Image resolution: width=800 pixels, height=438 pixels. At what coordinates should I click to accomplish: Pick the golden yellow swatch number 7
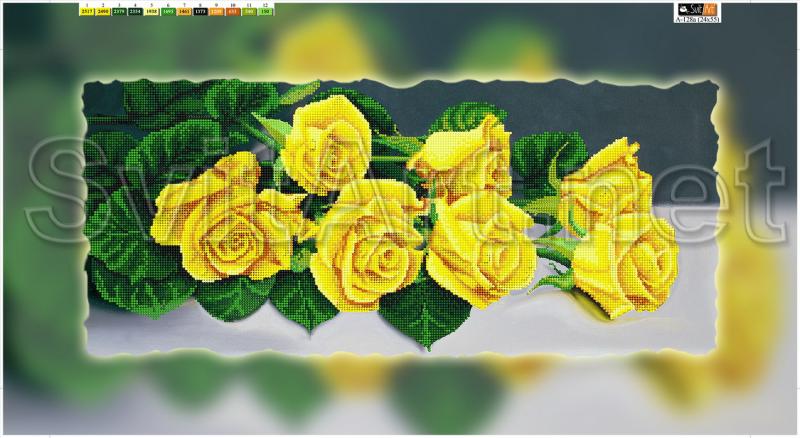click(184, 10)
